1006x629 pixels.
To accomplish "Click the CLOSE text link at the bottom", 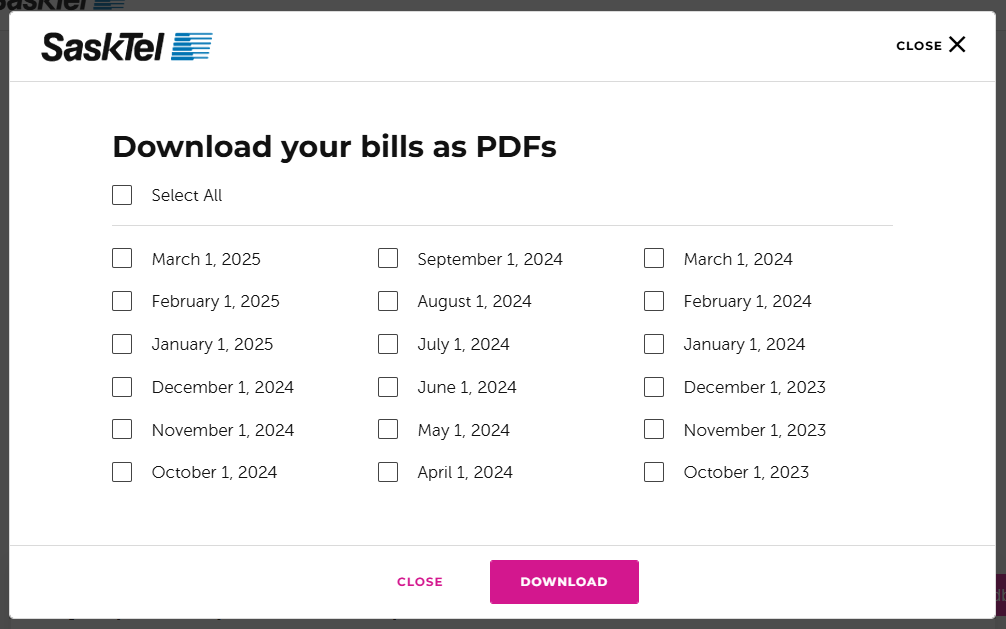I will [x=420, y=581].
